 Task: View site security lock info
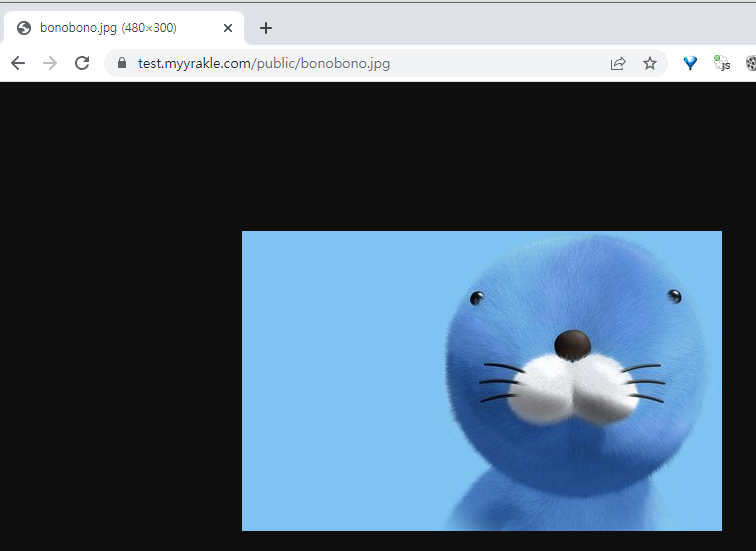click(x=122, y=63)
